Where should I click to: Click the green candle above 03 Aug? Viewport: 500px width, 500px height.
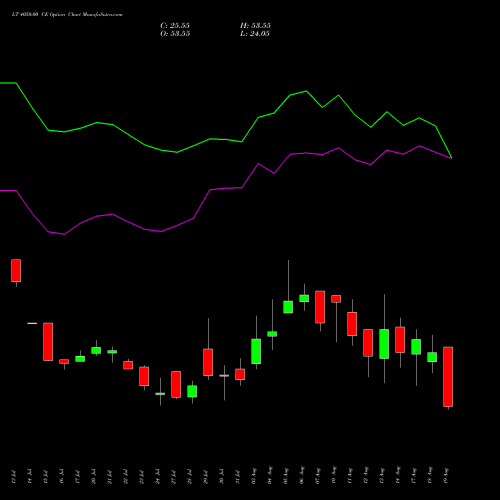pos(256,351)
